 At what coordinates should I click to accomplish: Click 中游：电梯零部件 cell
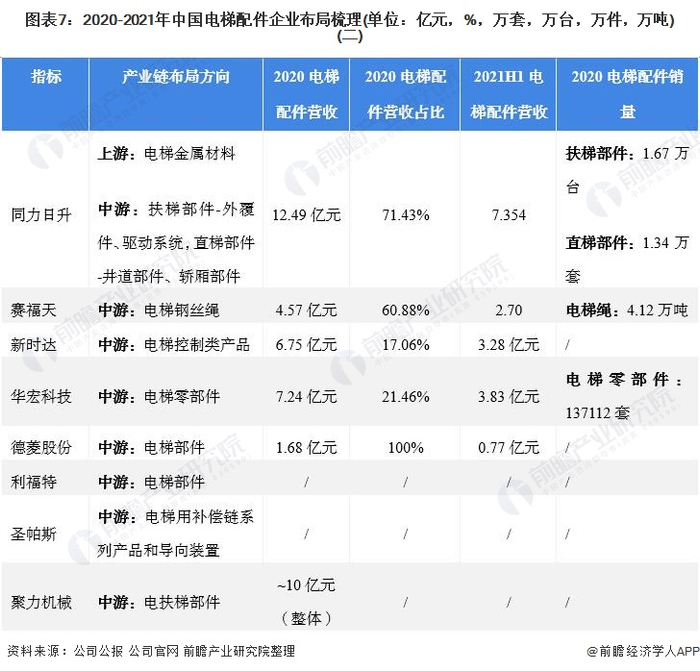[x=159, y=396]
